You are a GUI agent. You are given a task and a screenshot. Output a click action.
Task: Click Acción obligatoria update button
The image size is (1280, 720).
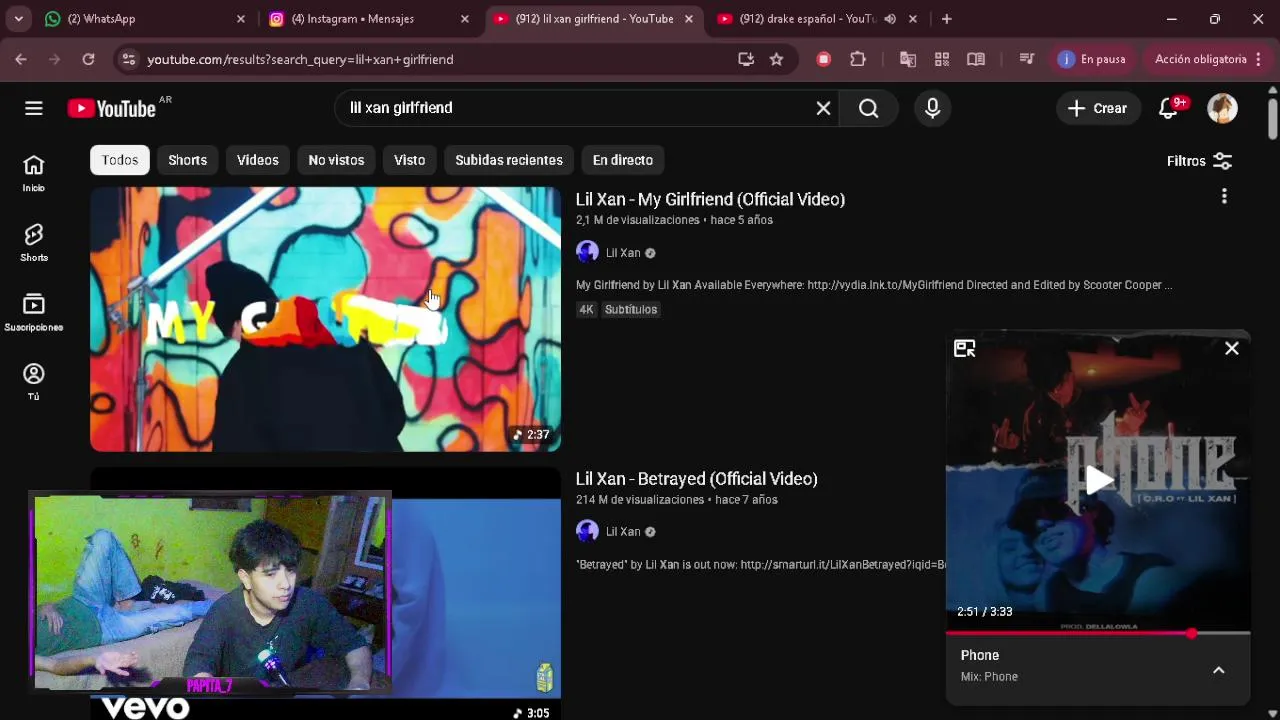1201,59
